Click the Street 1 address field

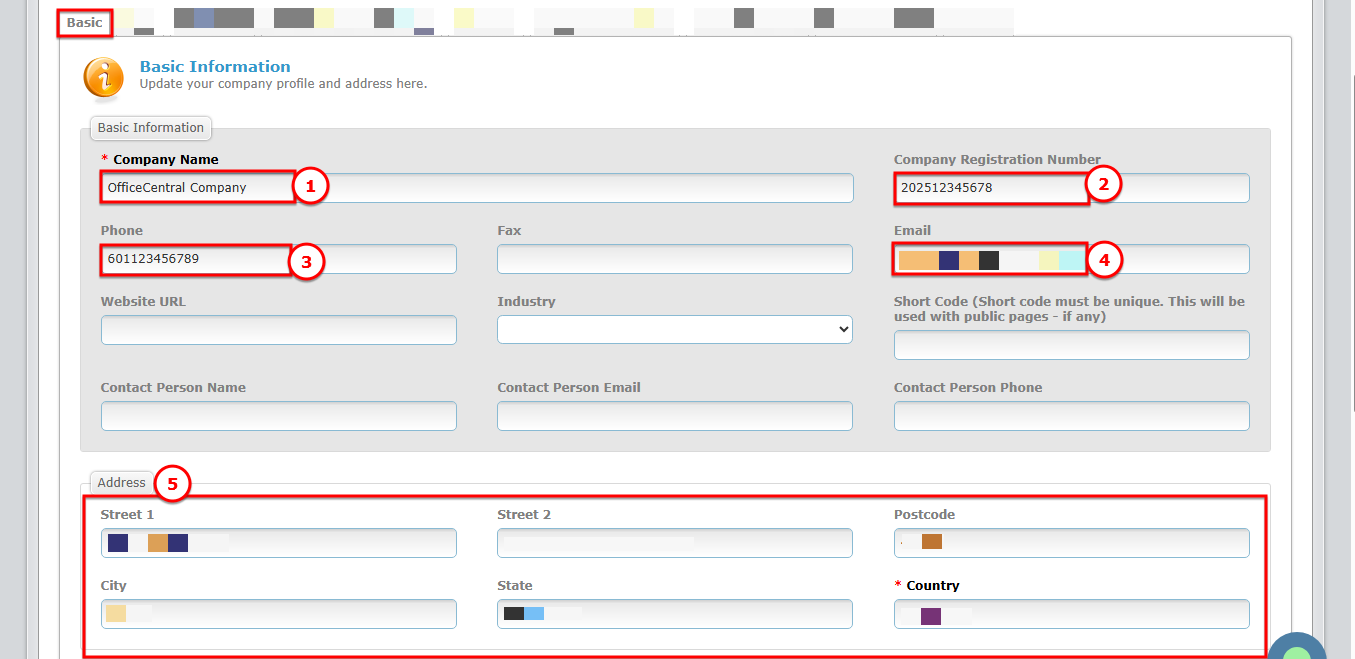pyautogui.click(x=278, y=543)
